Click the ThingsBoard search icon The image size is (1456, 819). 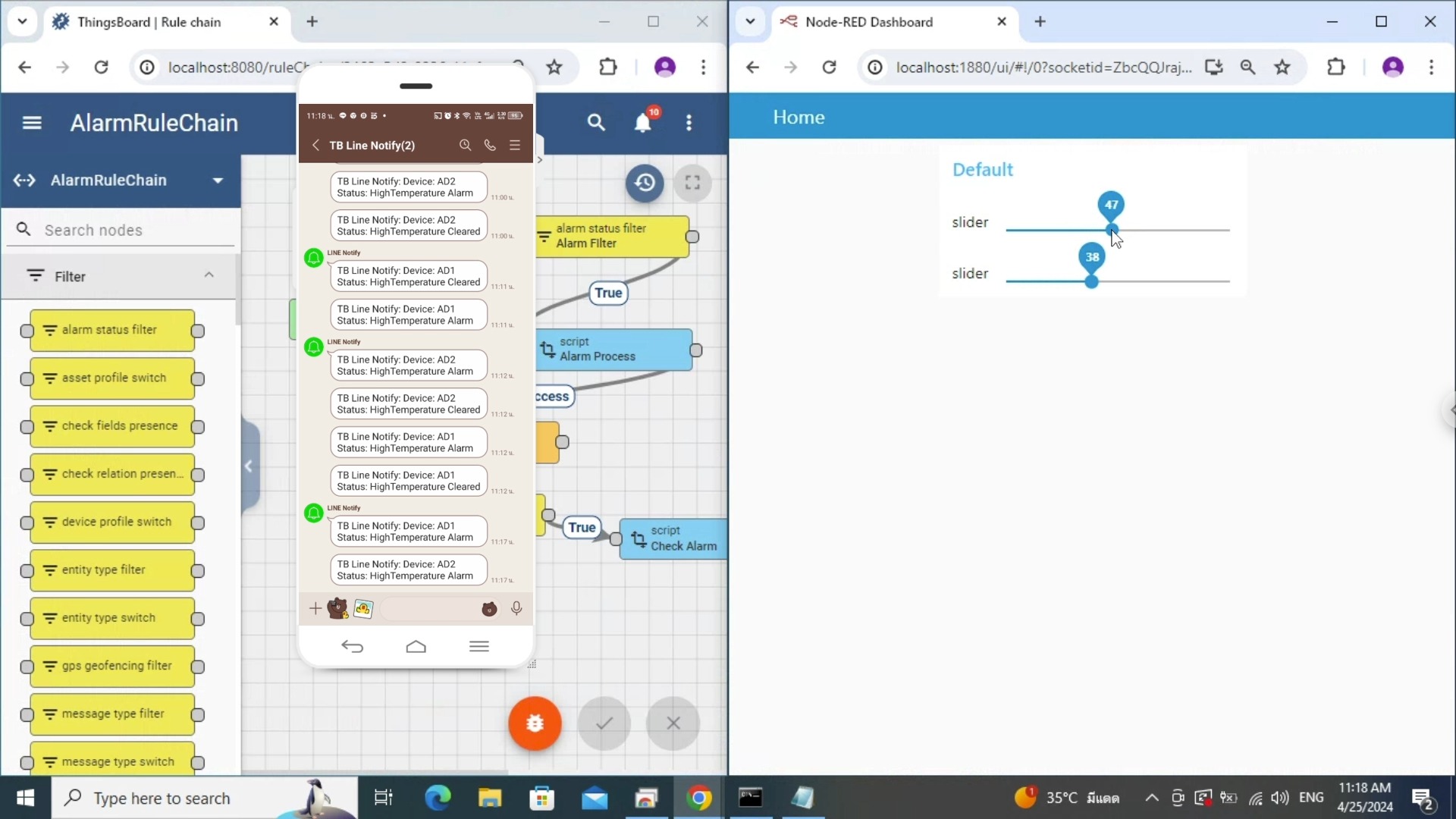coord(596,123)
